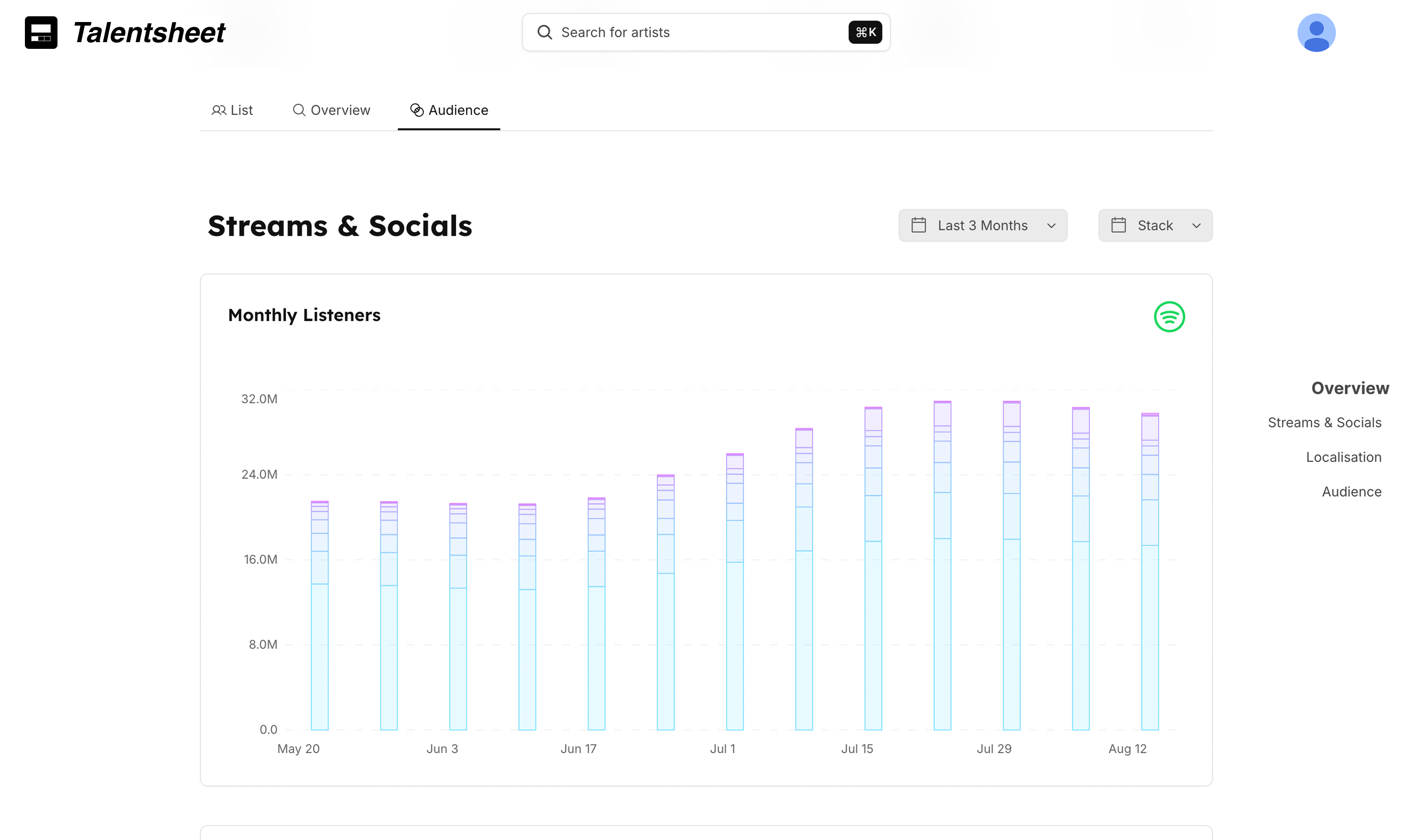The image size is (1408, 840).
Task: Click the calendar icon in Stack selector
Action: click(1118, 225)
